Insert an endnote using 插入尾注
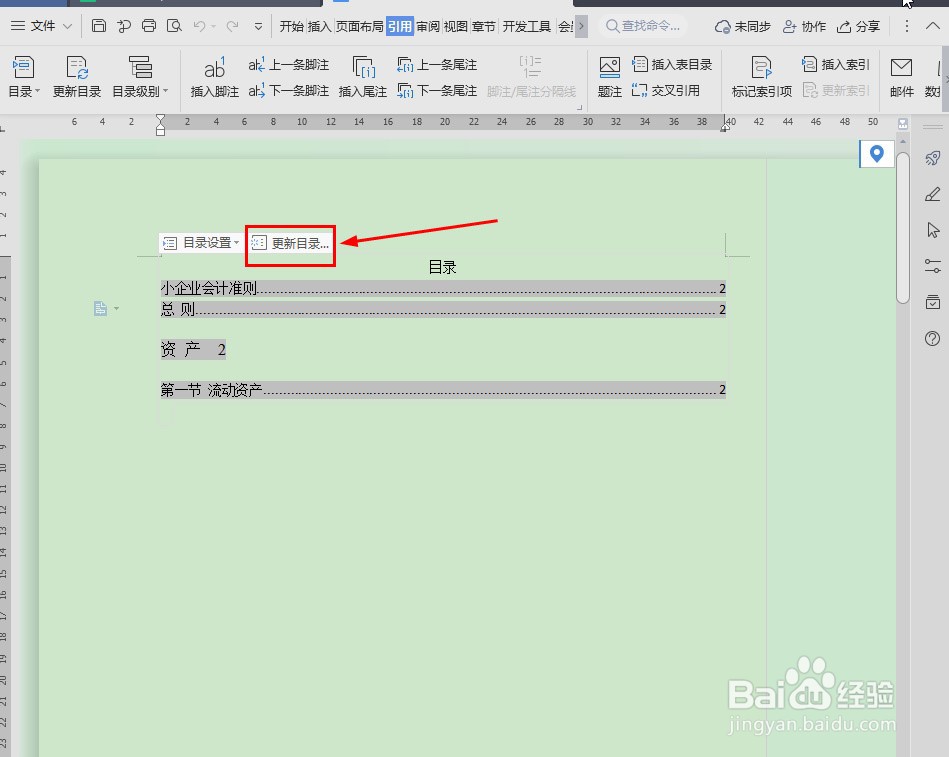The image size is (949, 757). click(362, 90)
